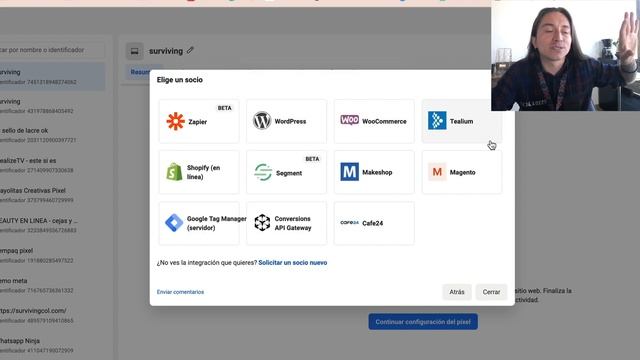Open the Resumen tab behind dialog
The width and height of the screenshot is (640, 360).
[x=140, y=72]
